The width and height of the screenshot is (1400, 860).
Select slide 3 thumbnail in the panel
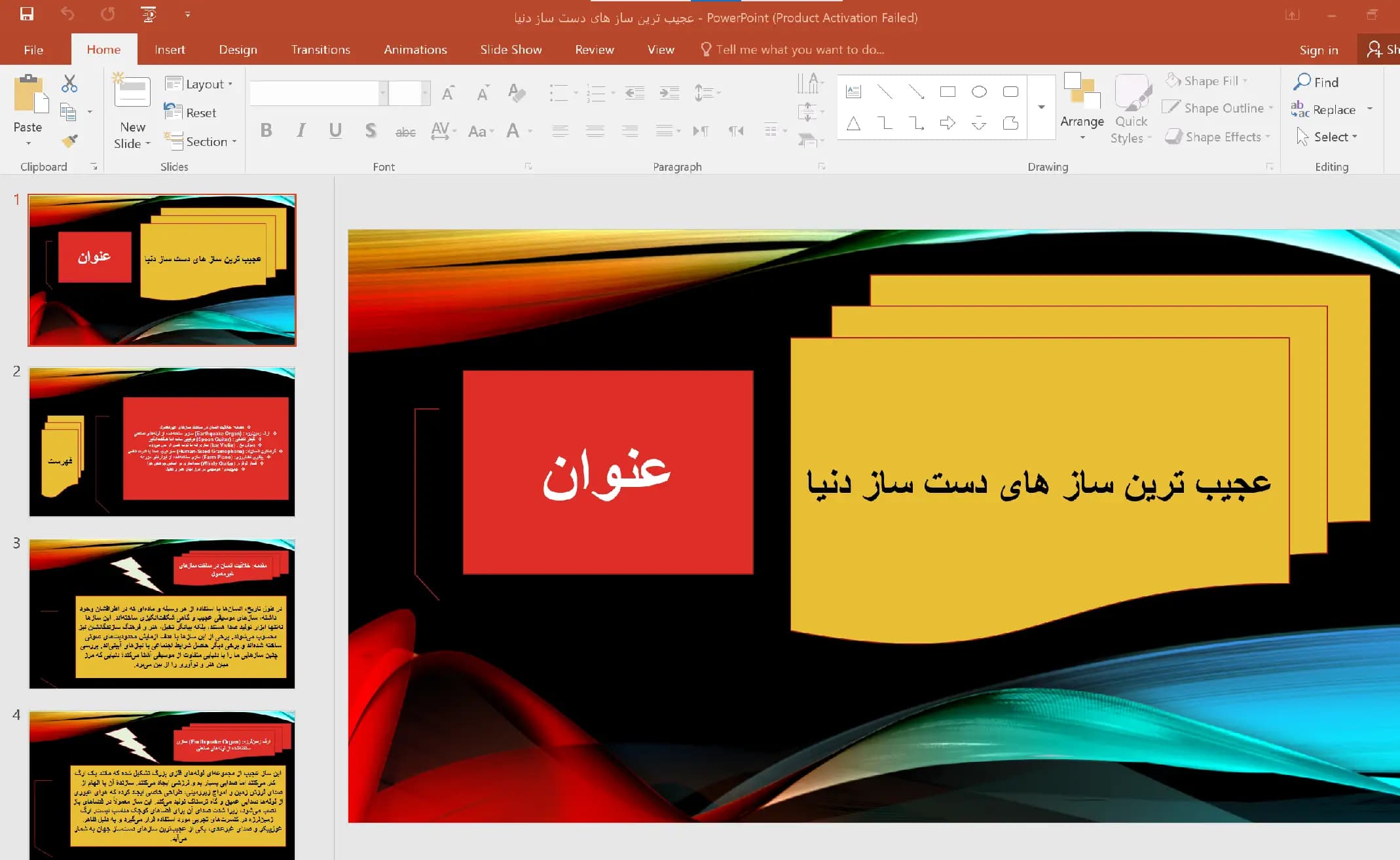point(162,614)
